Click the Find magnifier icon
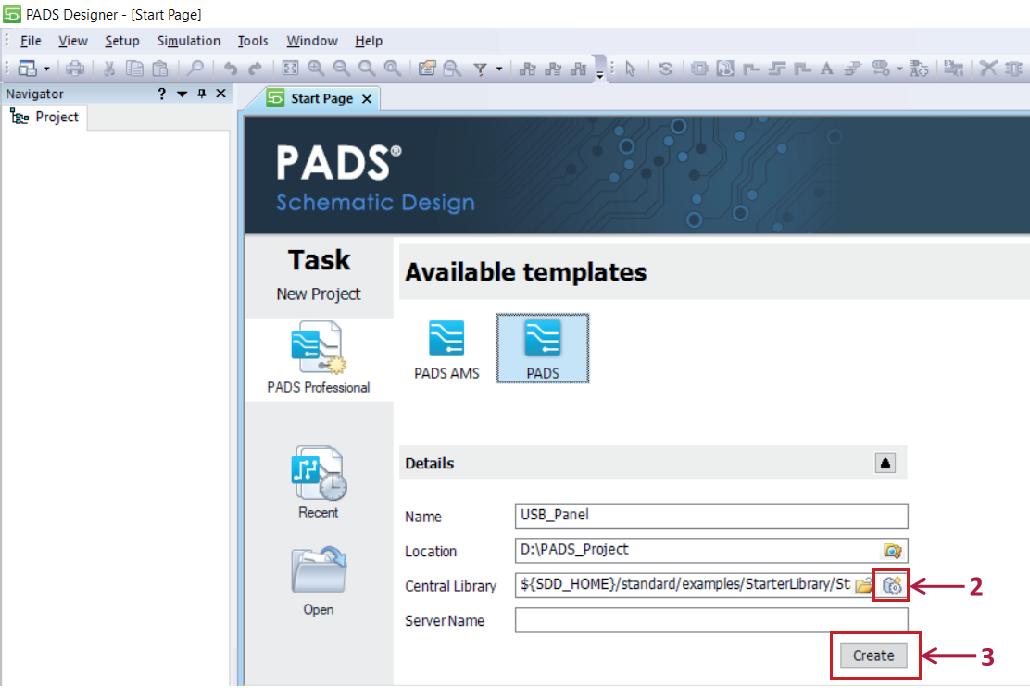Viewport: 1030px width, 688px height. tap(195, 68)
